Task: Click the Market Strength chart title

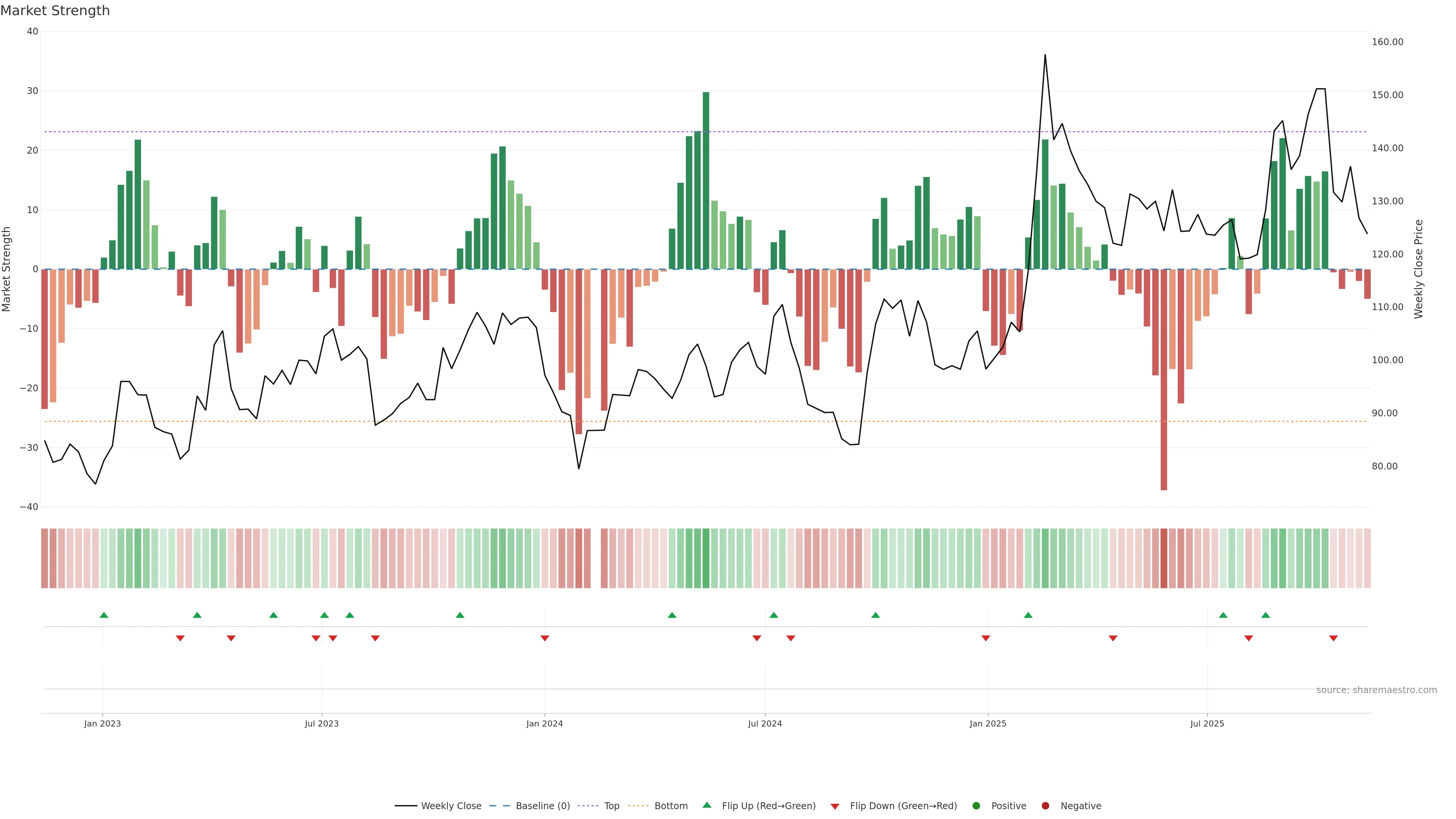Action: click(55, 11)
